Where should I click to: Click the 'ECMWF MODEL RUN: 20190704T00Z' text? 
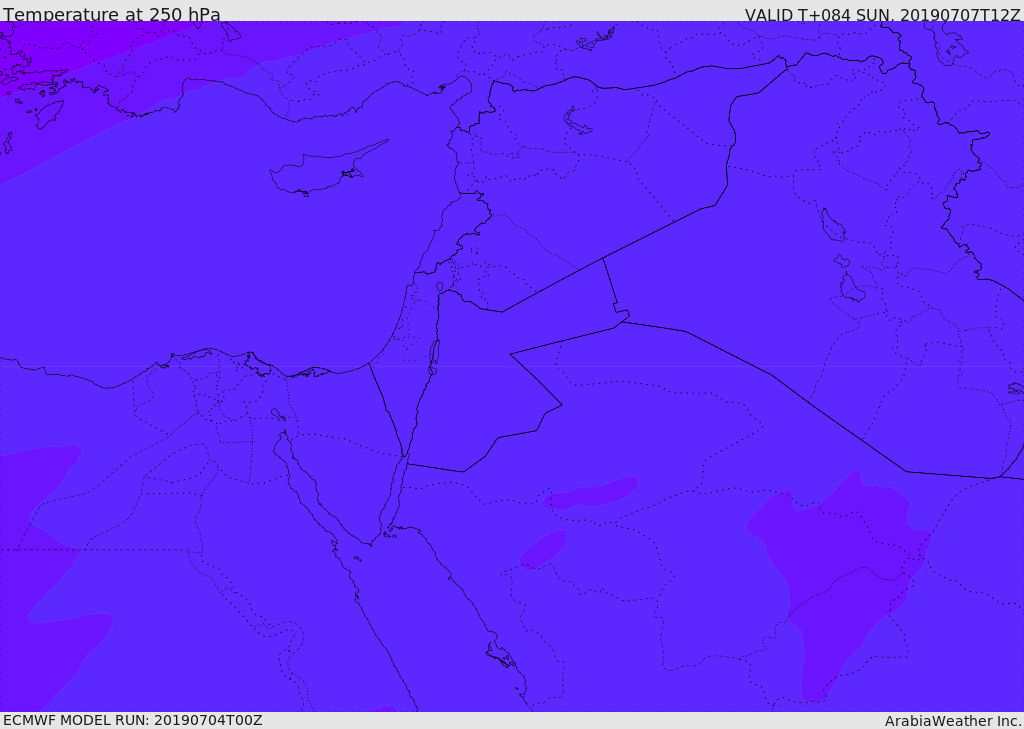[133, 721]
